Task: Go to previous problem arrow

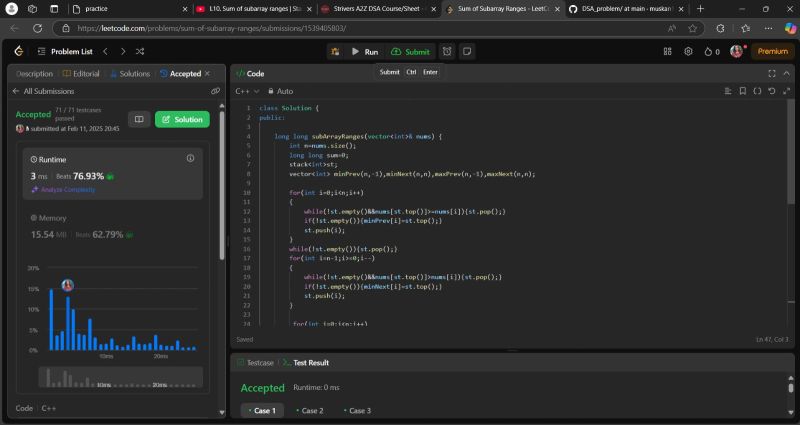Action: (x=106, y=52)
